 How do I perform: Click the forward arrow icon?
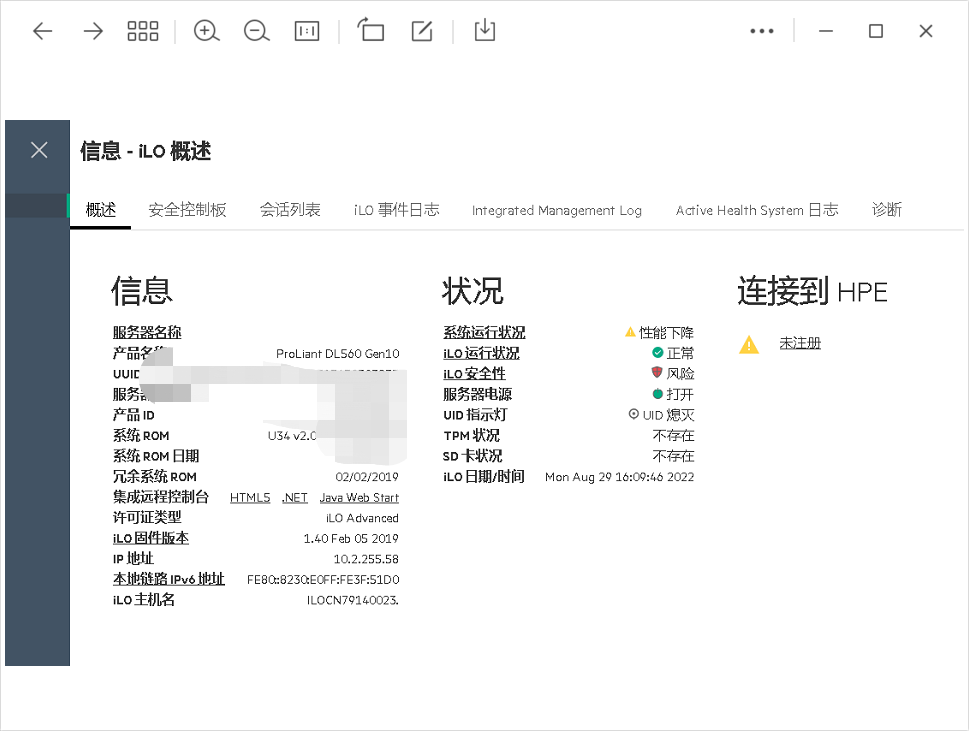tap(93, 31)
